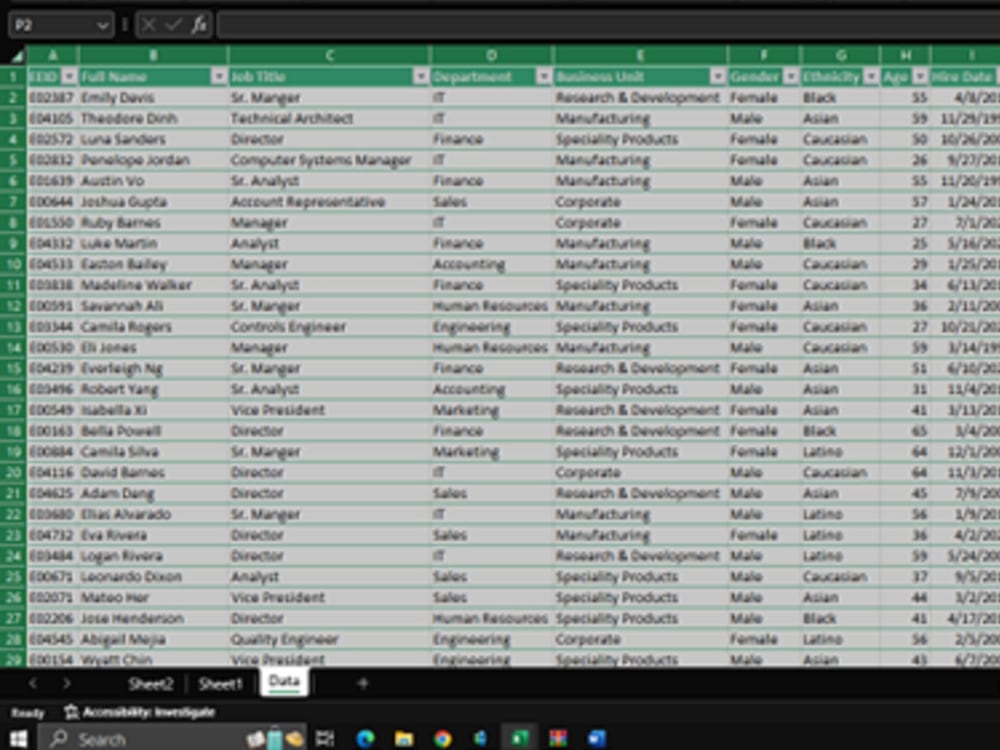Open the Department filter dropdown
The width and height of the screenshot is (1000, 750).
[x=543, y=77]
